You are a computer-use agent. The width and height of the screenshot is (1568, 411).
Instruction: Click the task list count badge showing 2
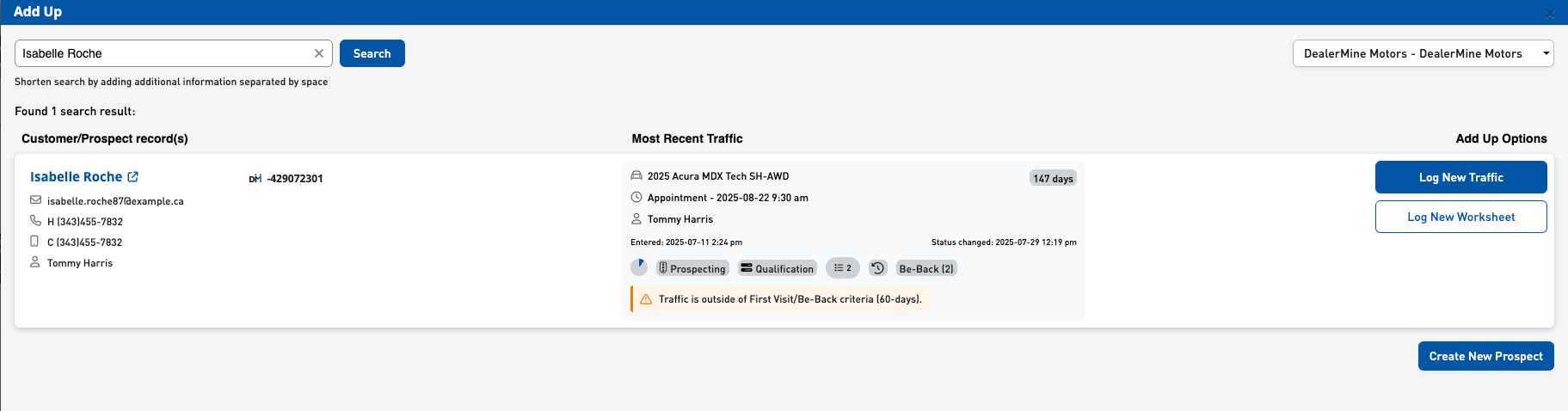click(842, 268)
